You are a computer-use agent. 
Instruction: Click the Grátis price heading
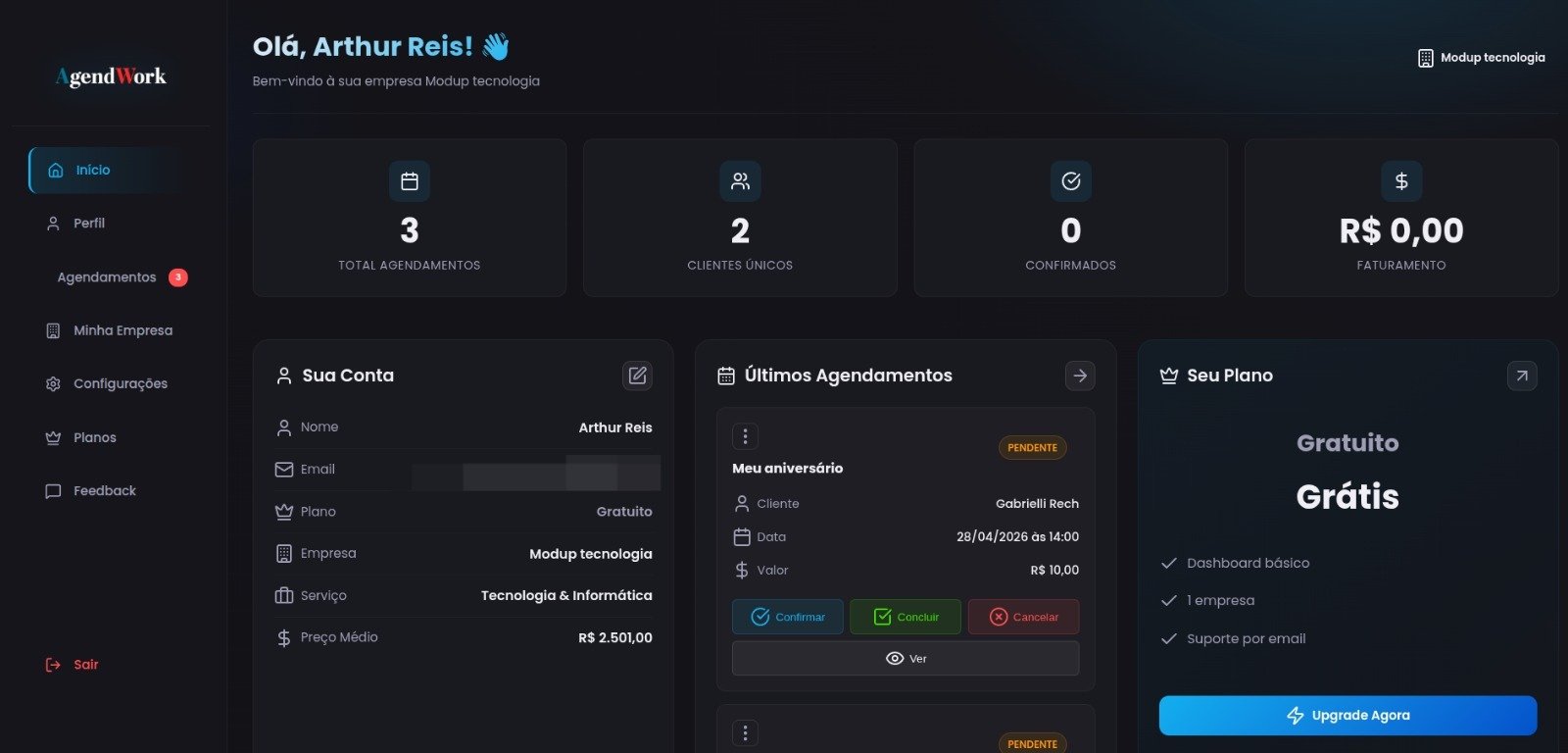[1347, 497]
